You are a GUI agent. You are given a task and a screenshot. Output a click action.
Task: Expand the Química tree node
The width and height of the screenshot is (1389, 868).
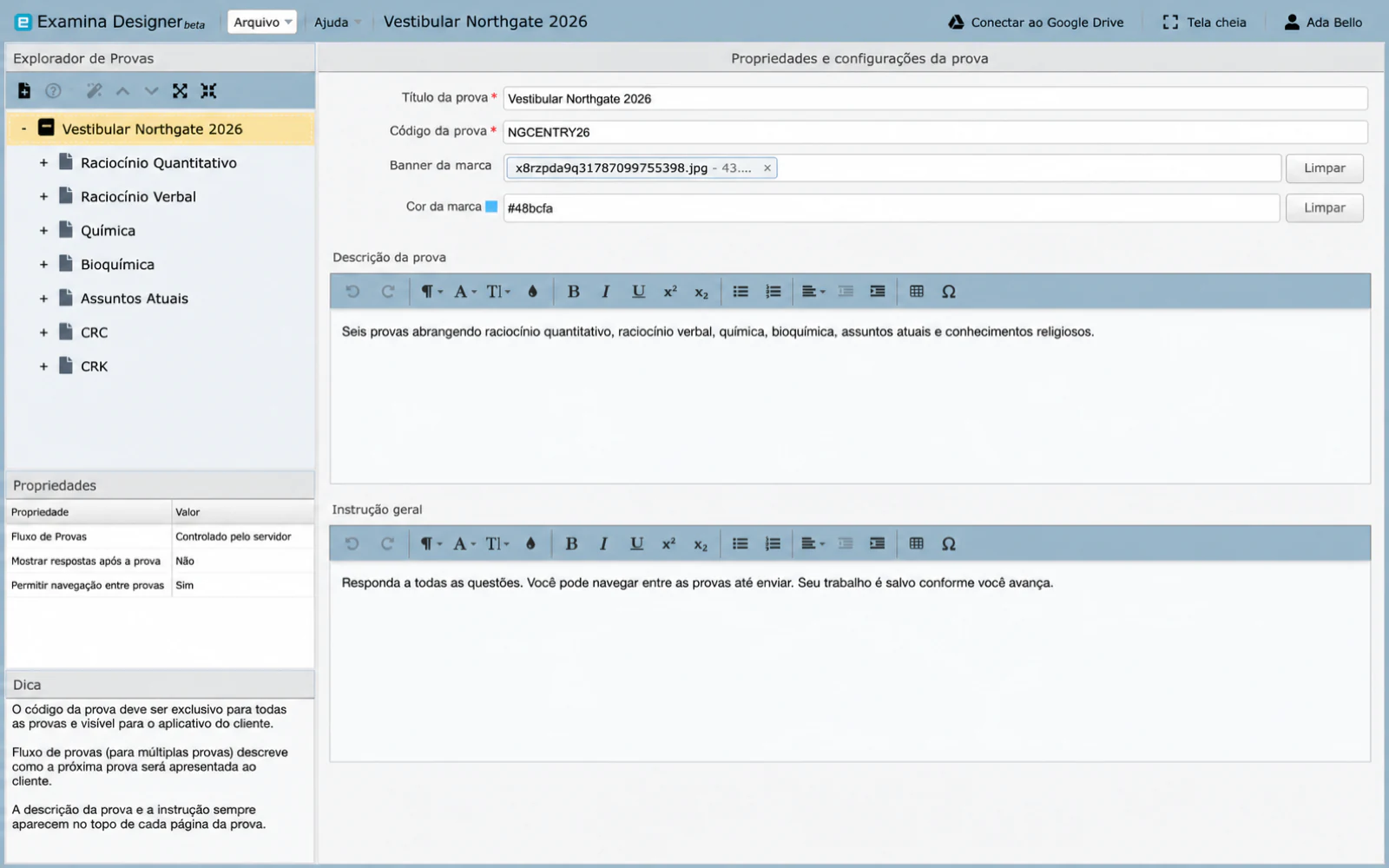point(43,230)
